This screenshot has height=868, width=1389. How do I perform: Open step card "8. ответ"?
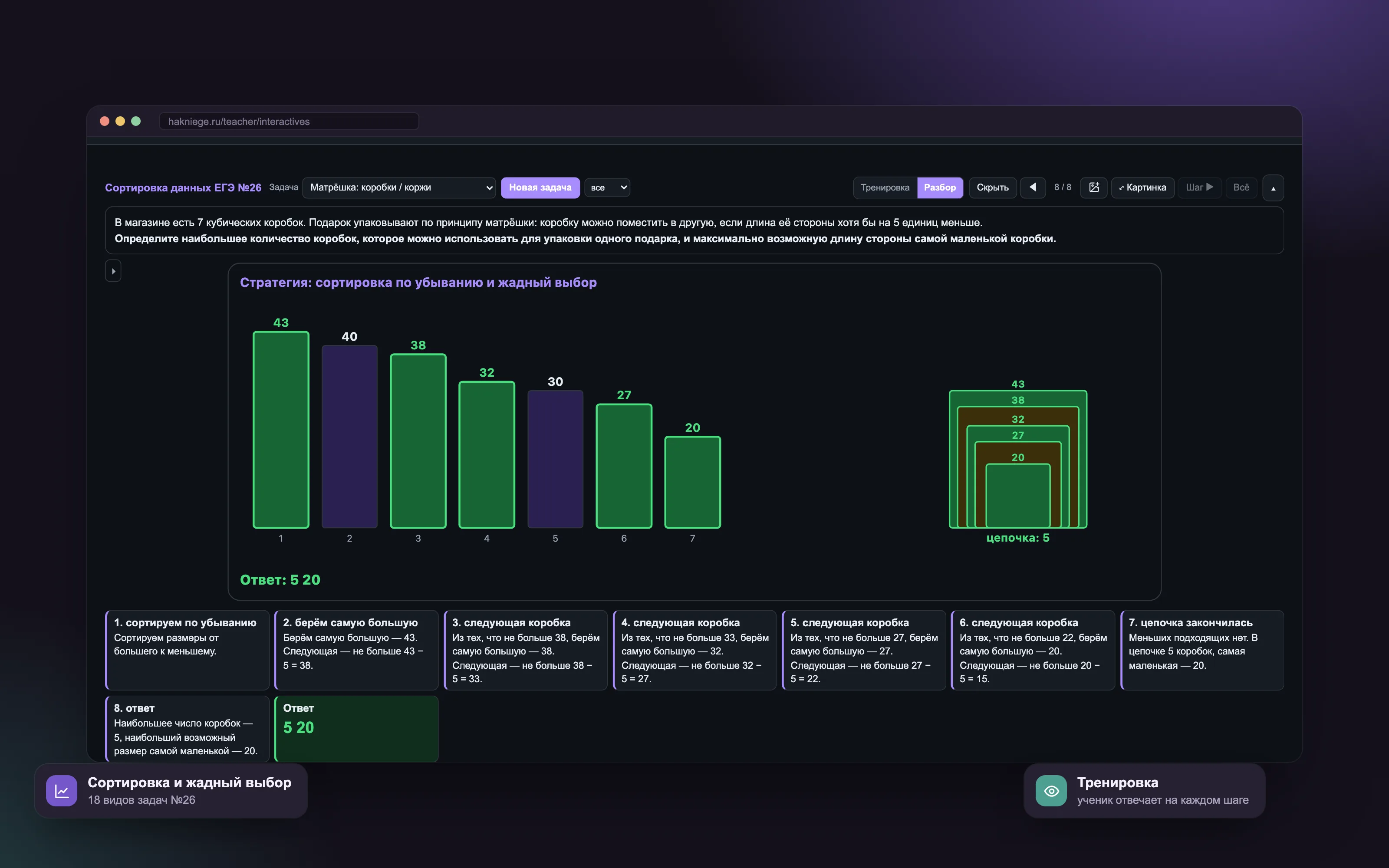[187, 729]
